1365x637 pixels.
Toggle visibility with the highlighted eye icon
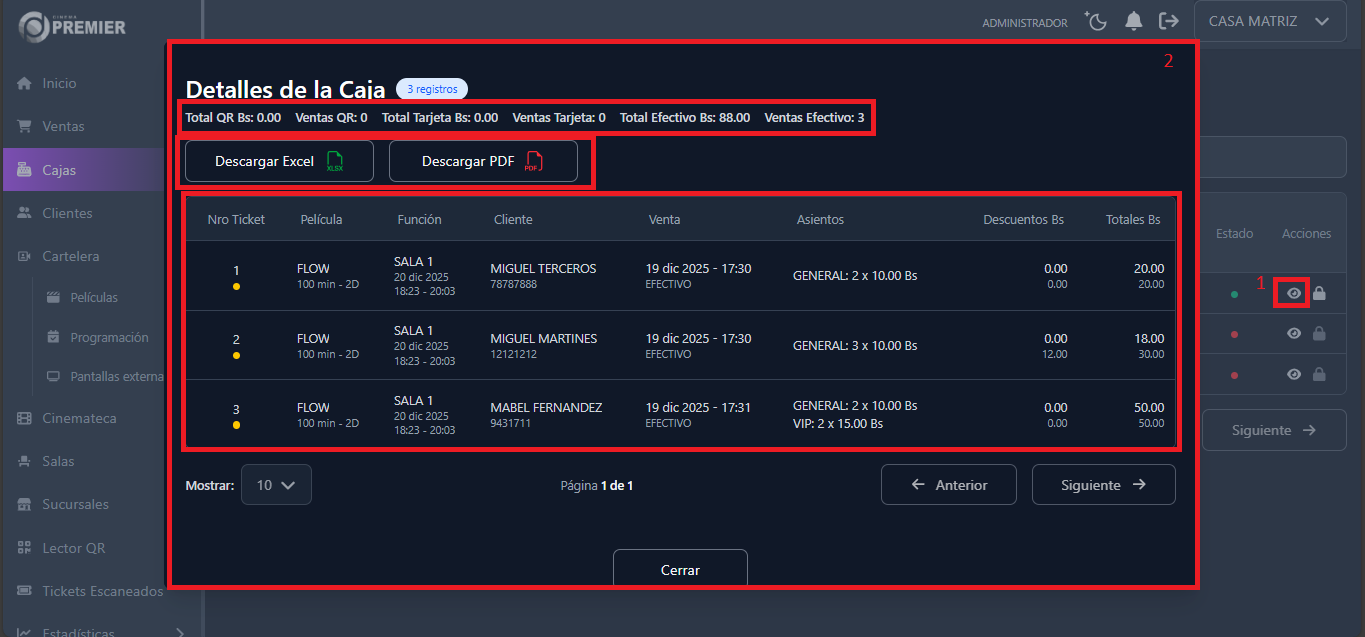click(x=1293, y=292)
